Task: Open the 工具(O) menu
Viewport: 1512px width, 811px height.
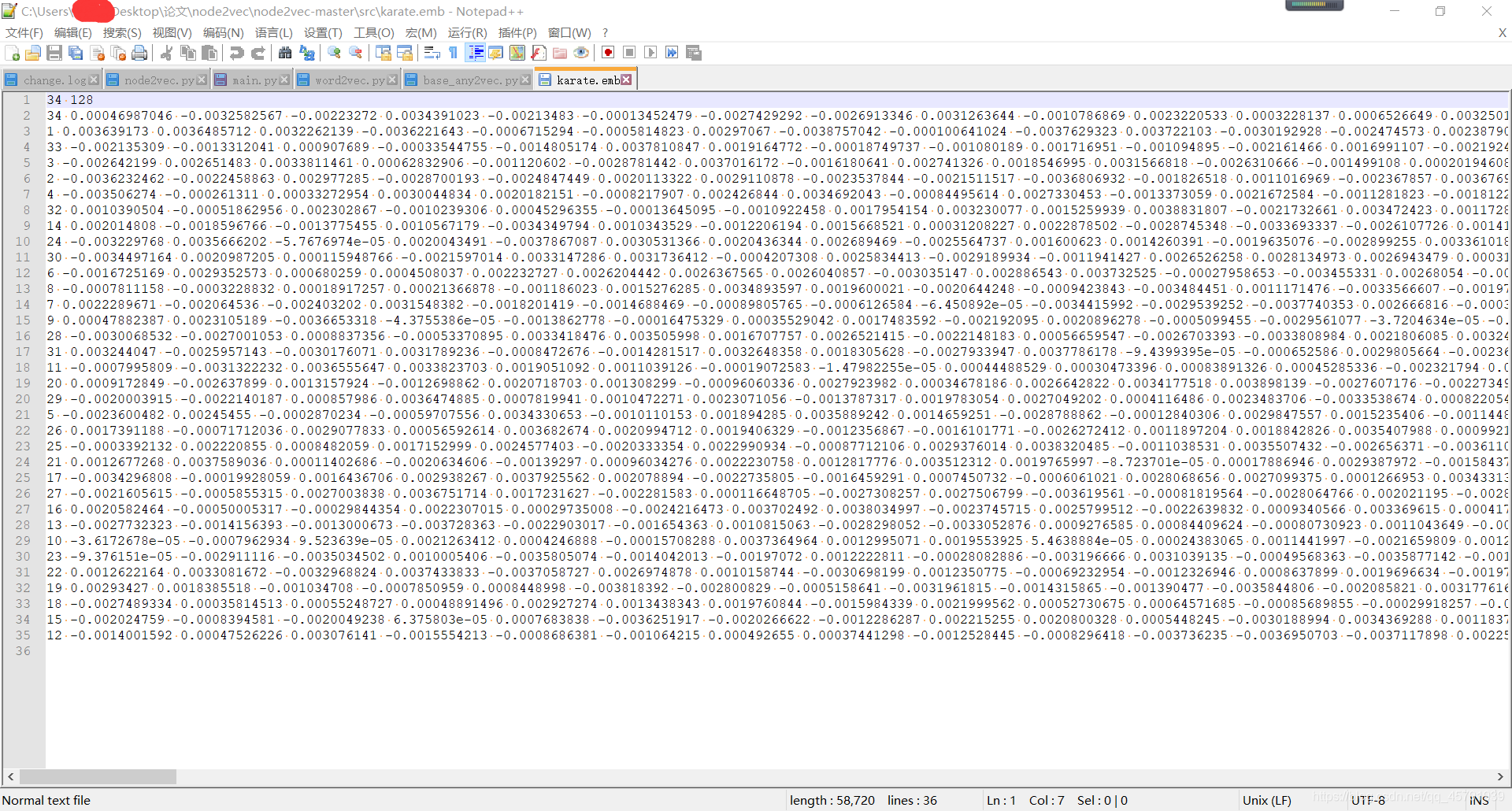Action: click(373, 32)
